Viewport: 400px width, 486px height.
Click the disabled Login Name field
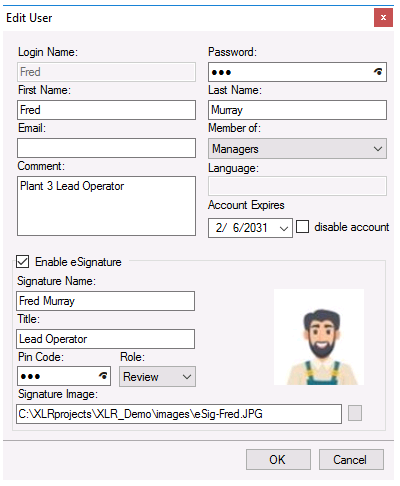[106, 72]
